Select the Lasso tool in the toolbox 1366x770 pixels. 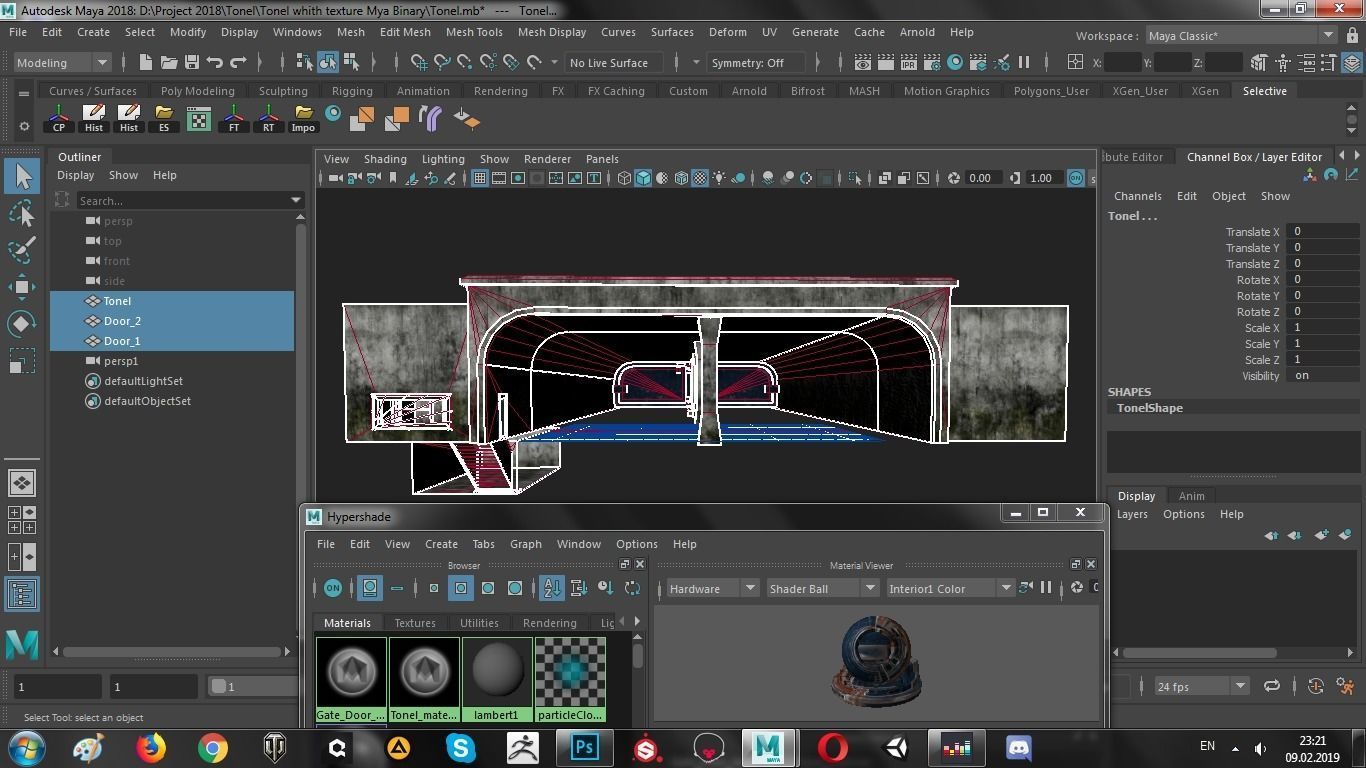(22, 214)
